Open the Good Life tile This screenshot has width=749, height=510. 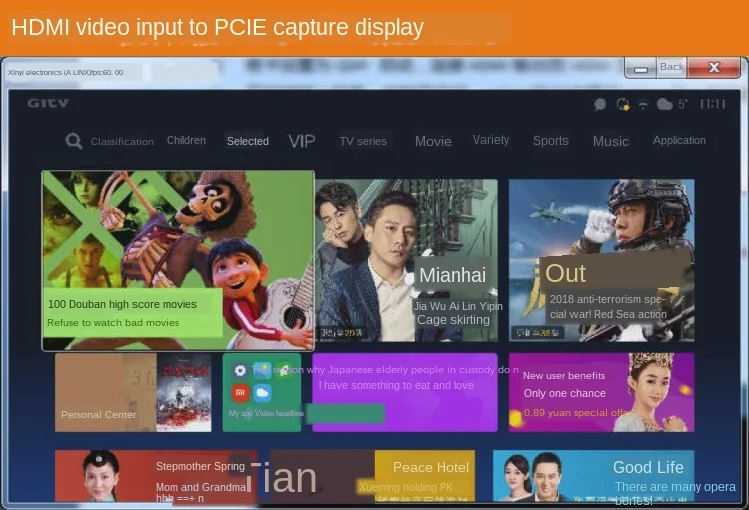(594, 476)
